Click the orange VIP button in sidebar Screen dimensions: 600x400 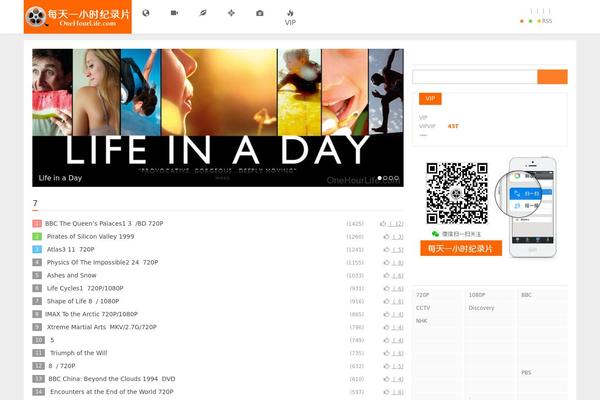click(x=430, y=99)
